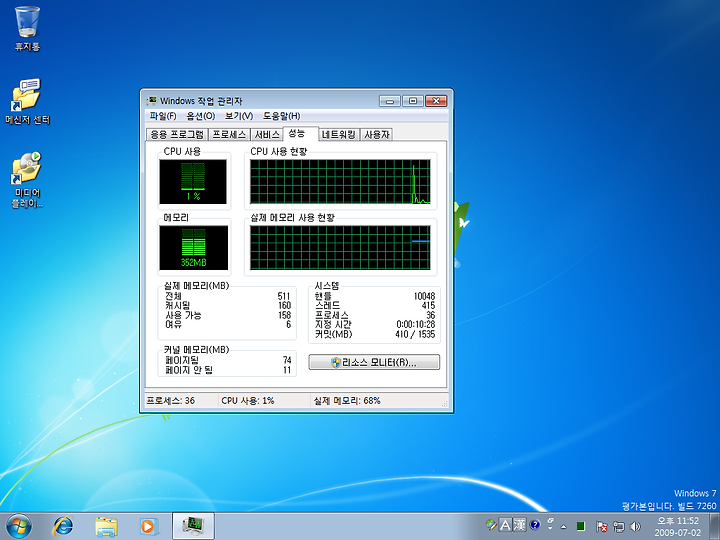720x540 pixels.
Task: Click the 스레드 count 415
Action: tap(428, 305)
